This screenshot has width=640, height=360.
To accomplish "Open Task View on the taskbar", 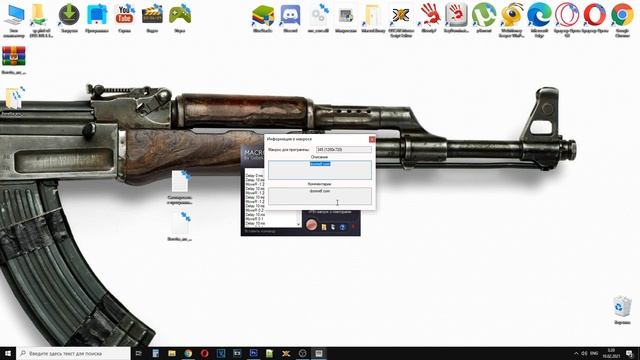I will pyautogui.click(x=139, y=353).
